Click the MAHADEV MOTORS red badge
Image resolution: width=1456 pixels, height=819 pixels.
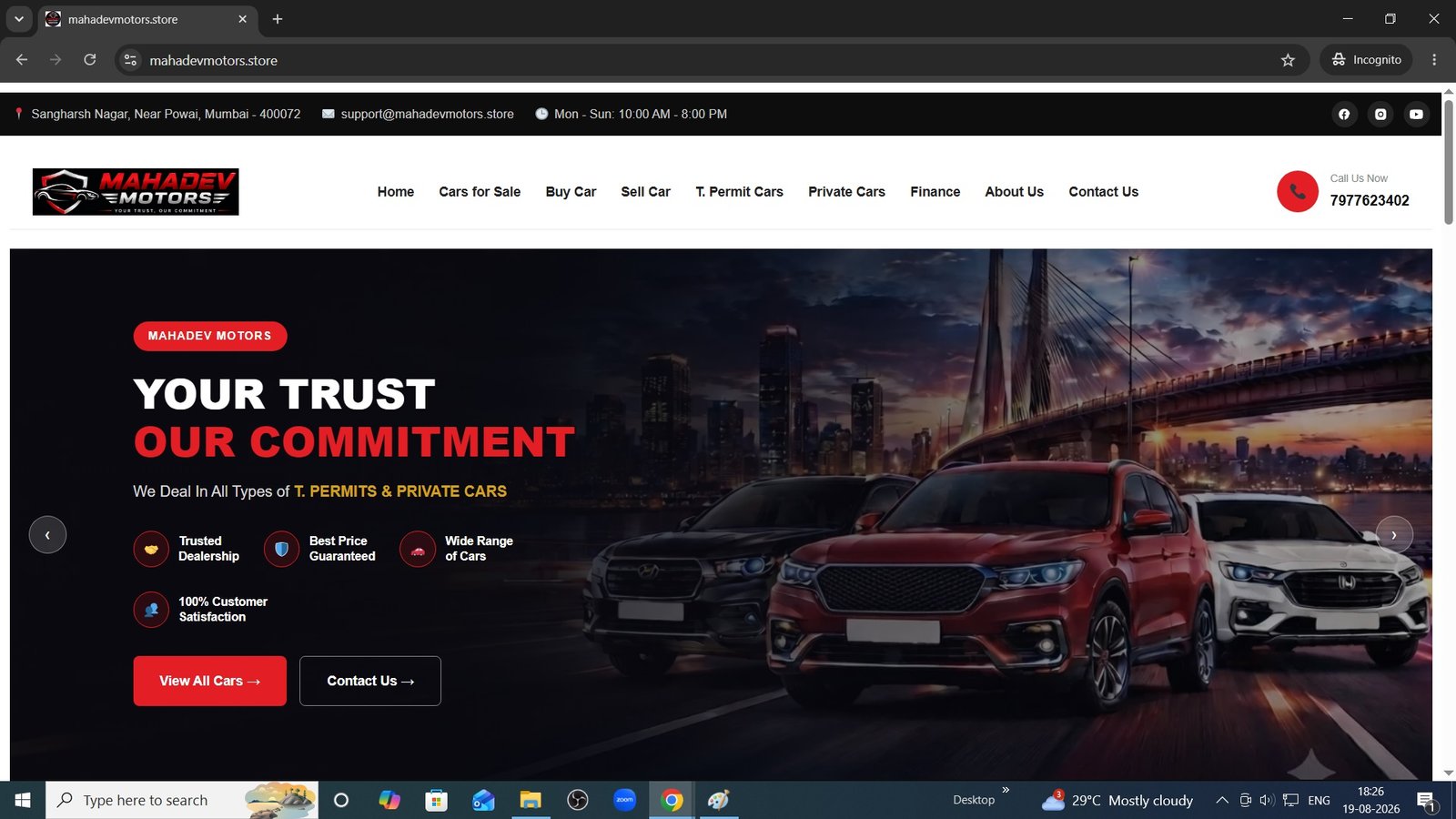point(210,336)
